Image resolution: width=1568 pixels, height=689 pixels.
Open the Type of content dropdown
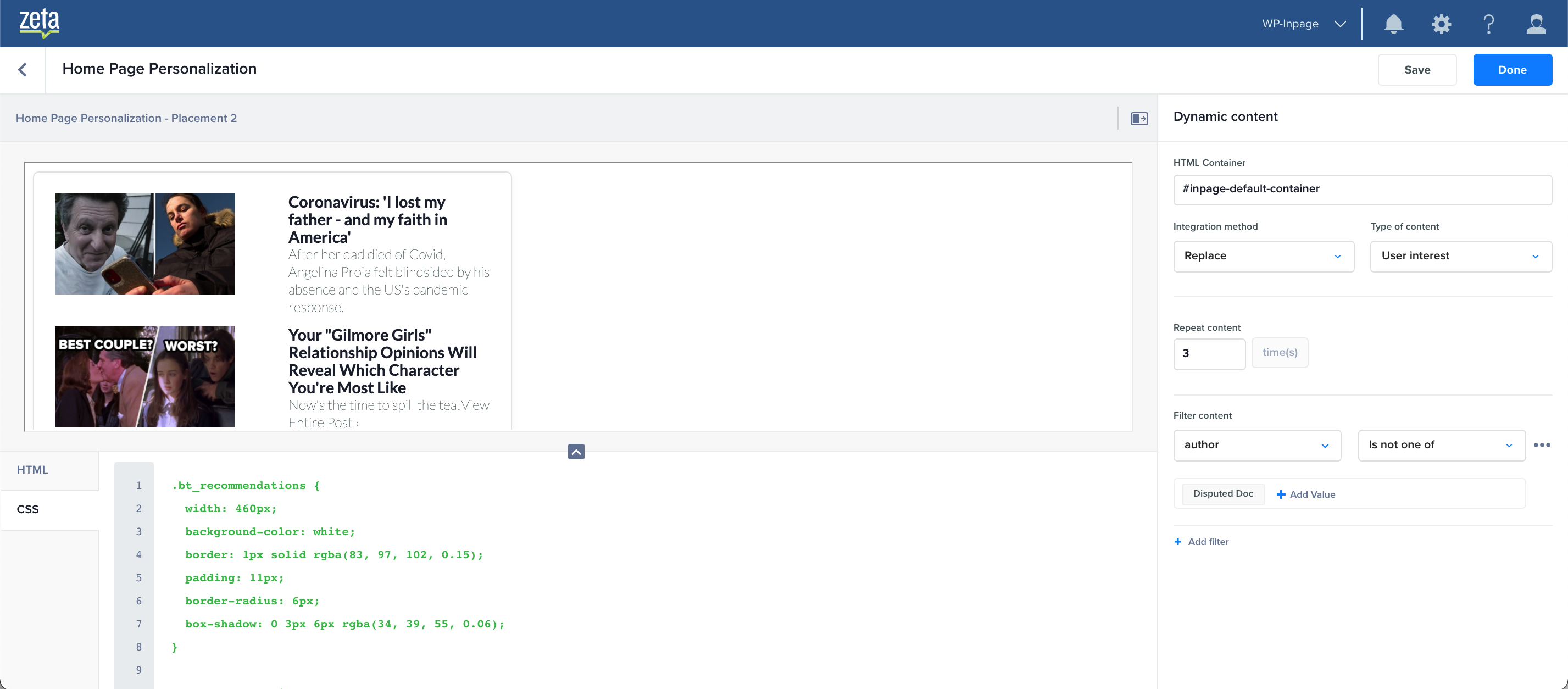click(x=1460, y=255)
